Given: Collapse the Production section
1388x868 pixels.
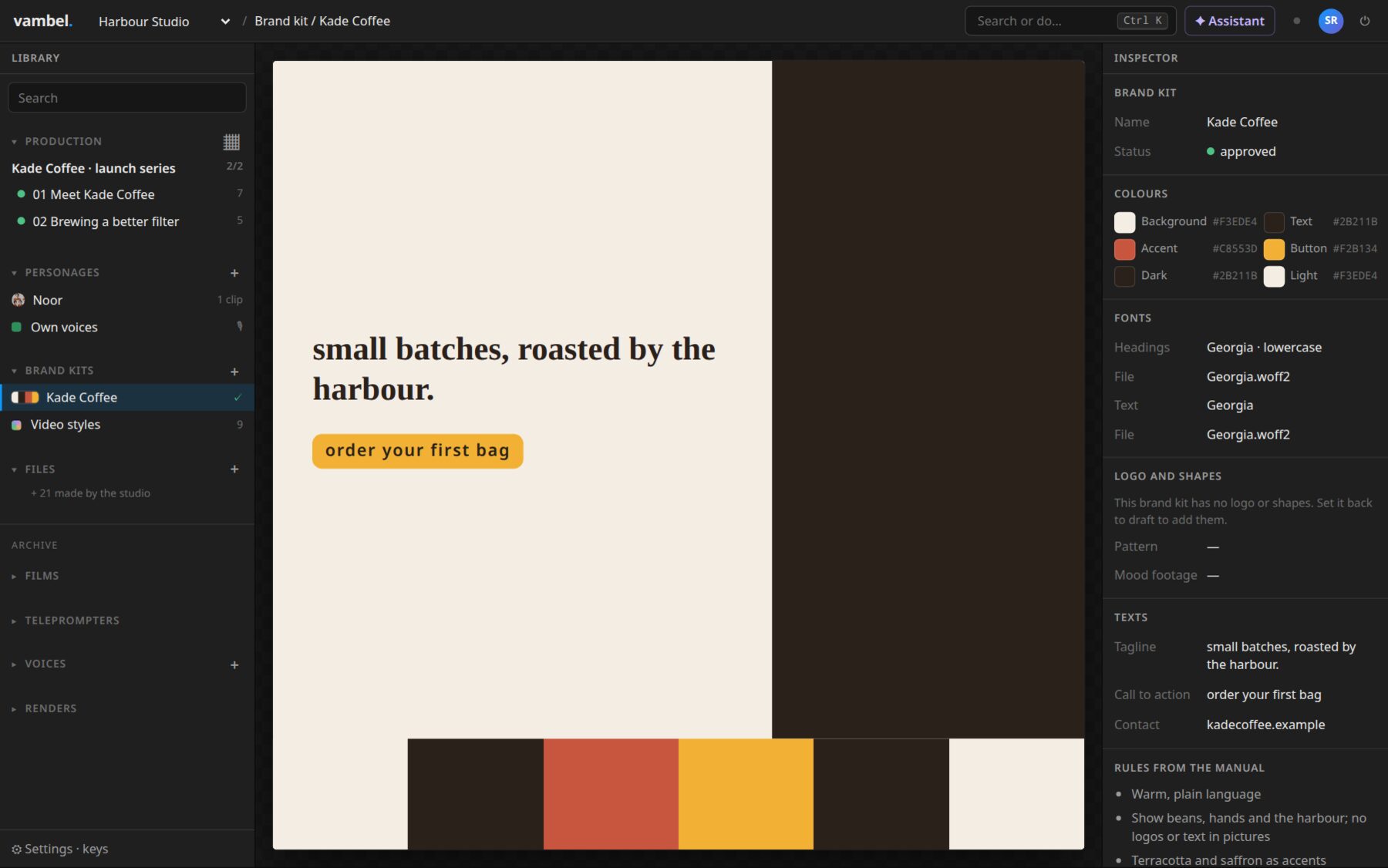Looking at the screenshot, I should coord(14,142).
